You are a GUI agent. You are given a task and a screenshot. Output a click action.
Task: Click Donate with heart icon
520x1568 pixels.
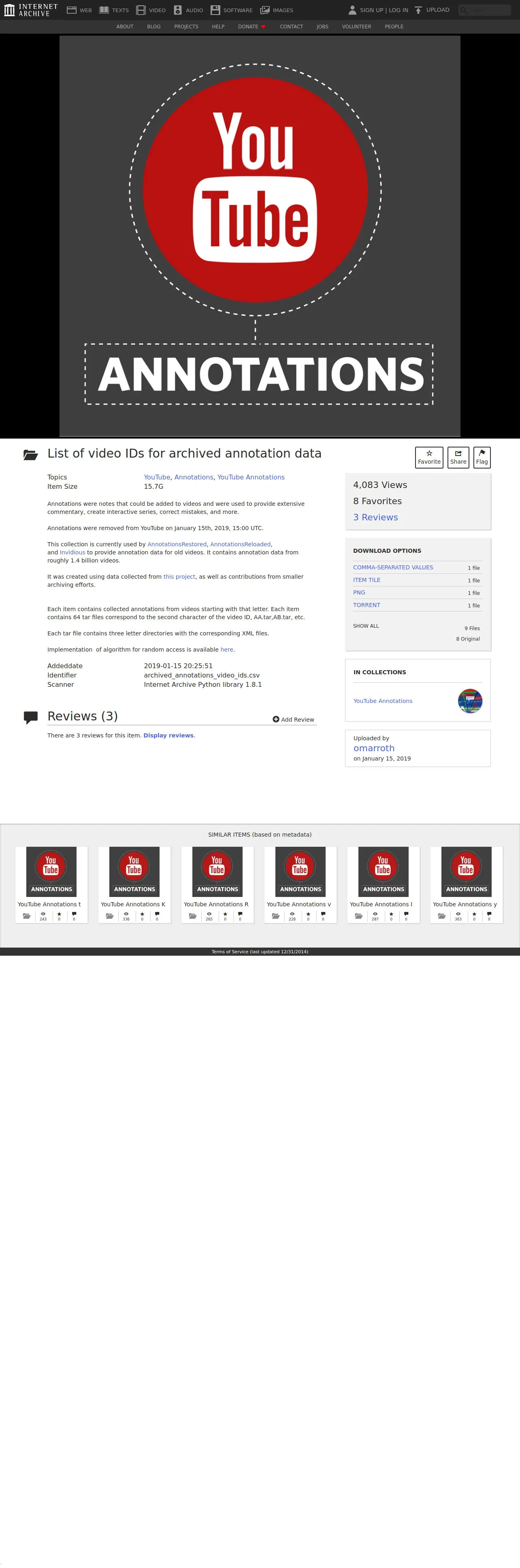click(251, 27)
